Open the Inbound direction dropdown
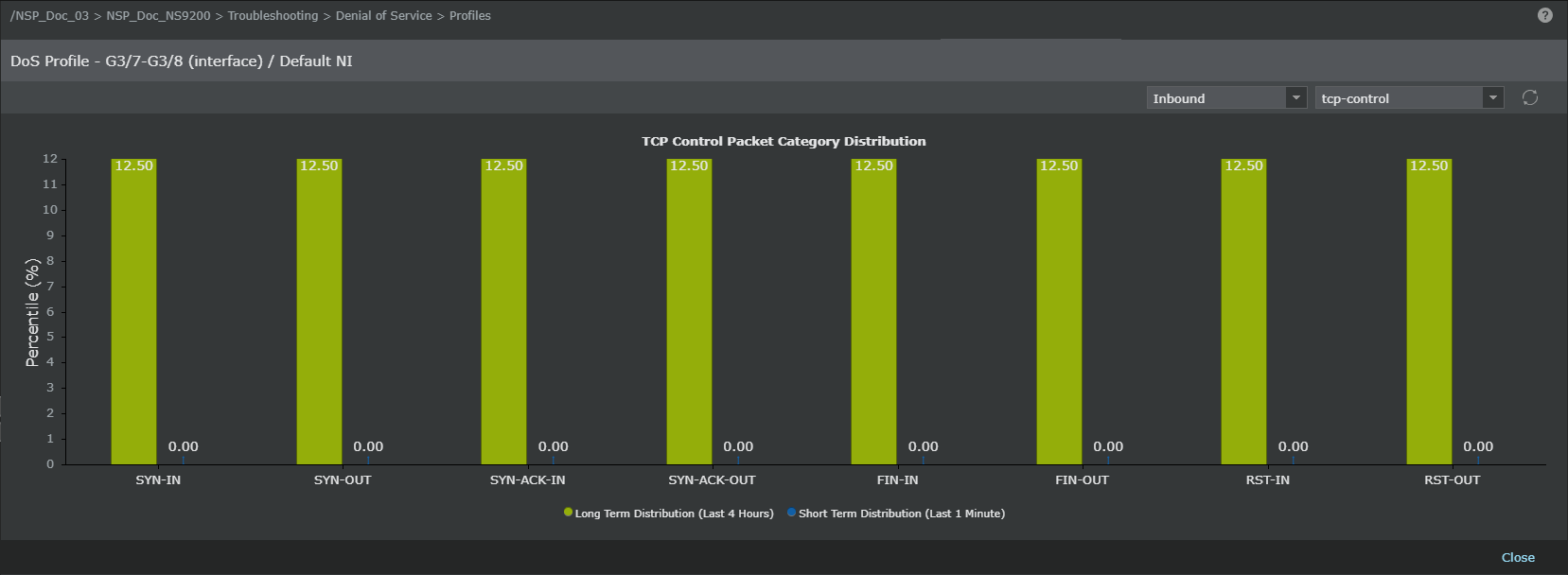1568x575 pixels. coord(1227,97)
